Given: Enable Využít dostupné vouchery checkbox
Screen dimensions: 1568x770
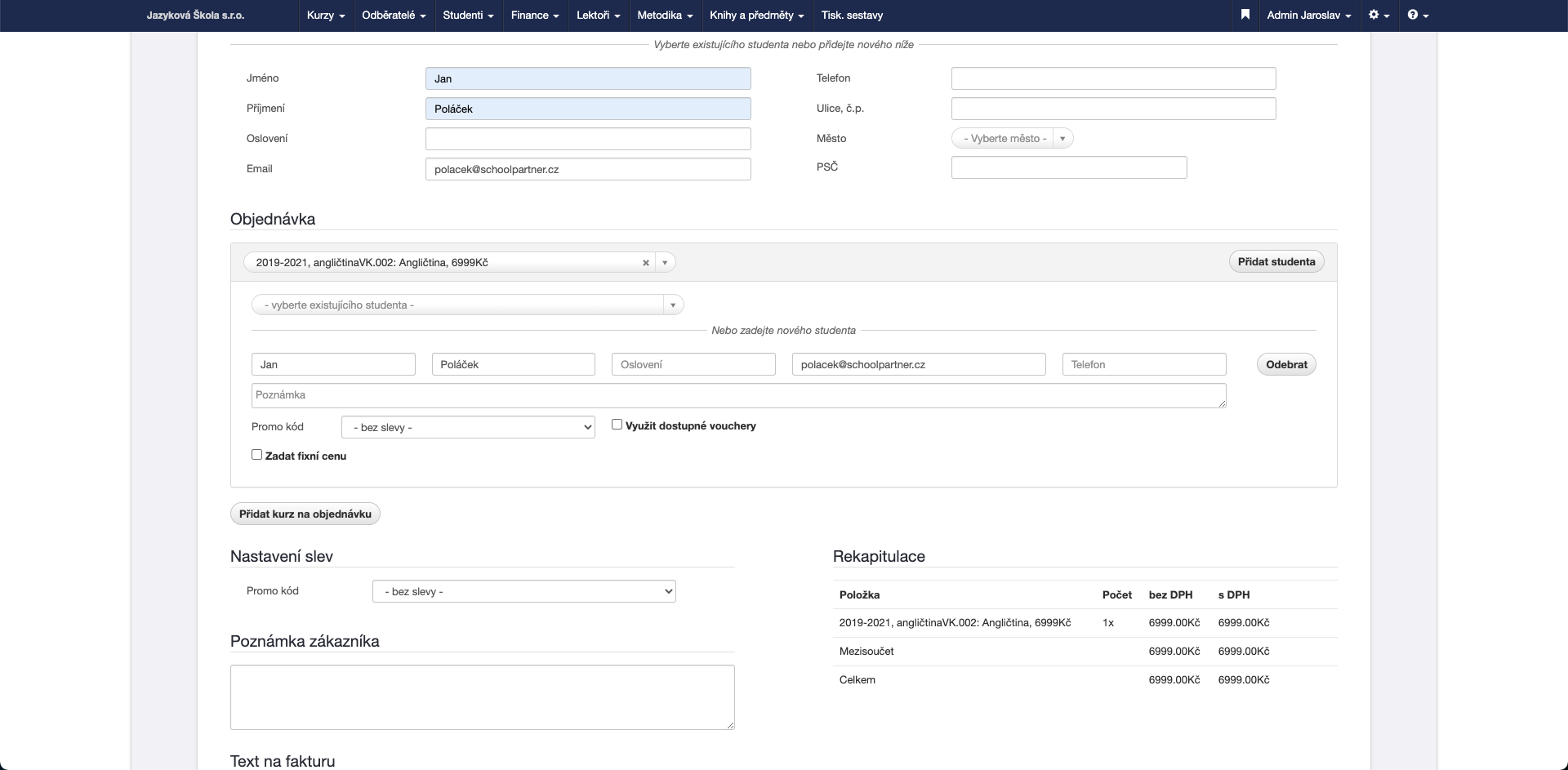Looking at the screenshot, I should click(617, 425).
